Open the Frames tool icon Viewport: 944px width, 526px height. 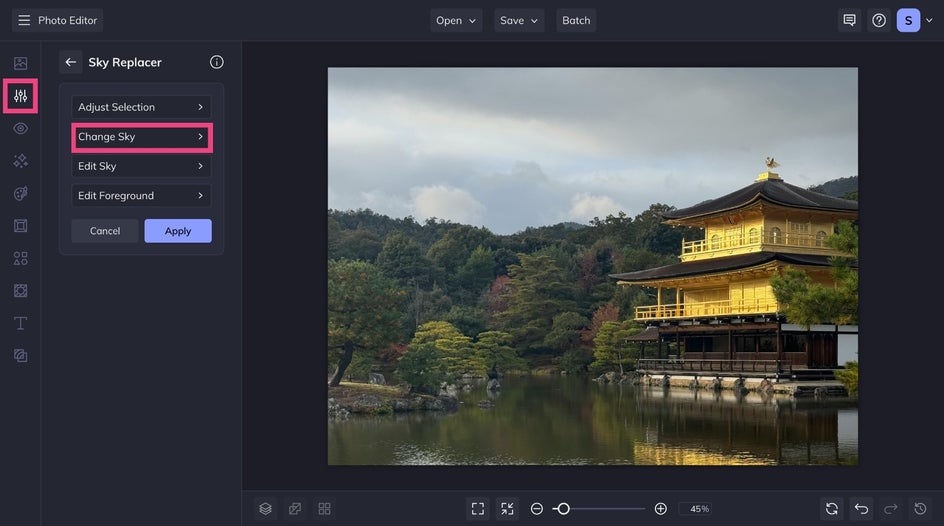click(20, 226)
